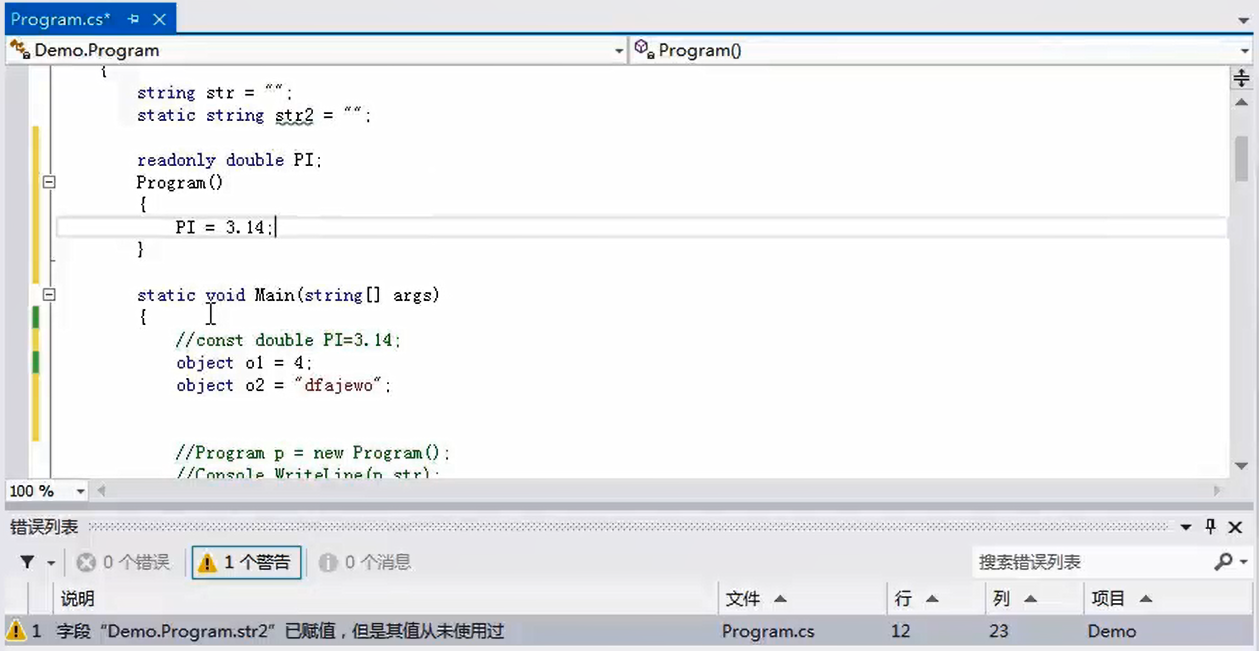Click the magnifier icon in error list search
Viewport: 1259px width, 651px height.
[x=1223, y=562]
